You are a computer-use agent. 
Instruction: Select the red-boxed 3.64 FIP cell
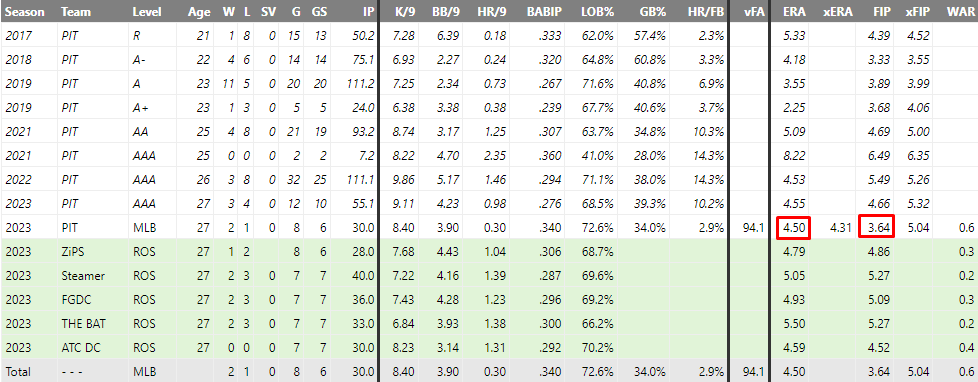(877, 228)
